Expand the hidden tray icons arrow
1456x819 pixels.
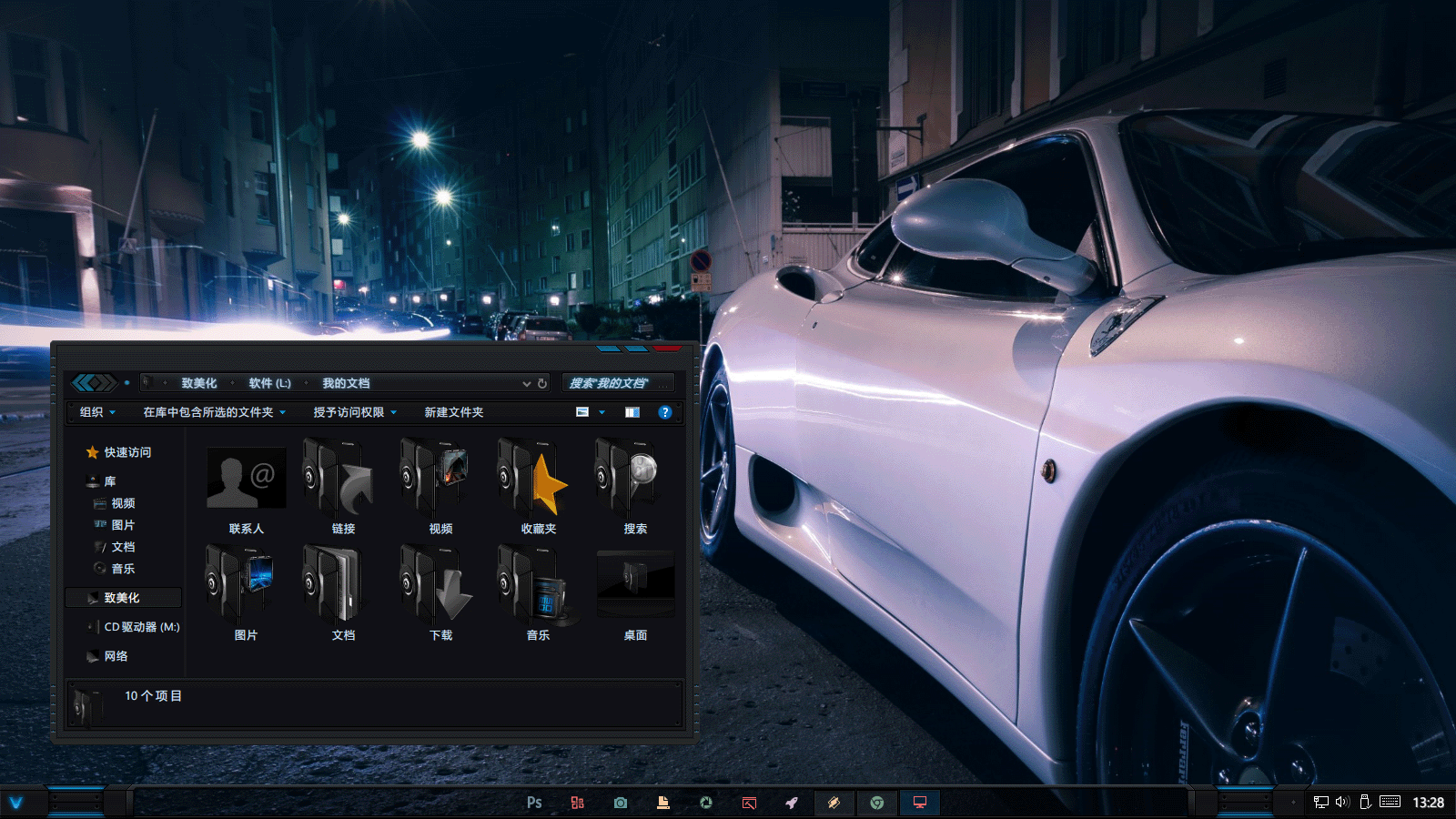[x=1293, y=803]
